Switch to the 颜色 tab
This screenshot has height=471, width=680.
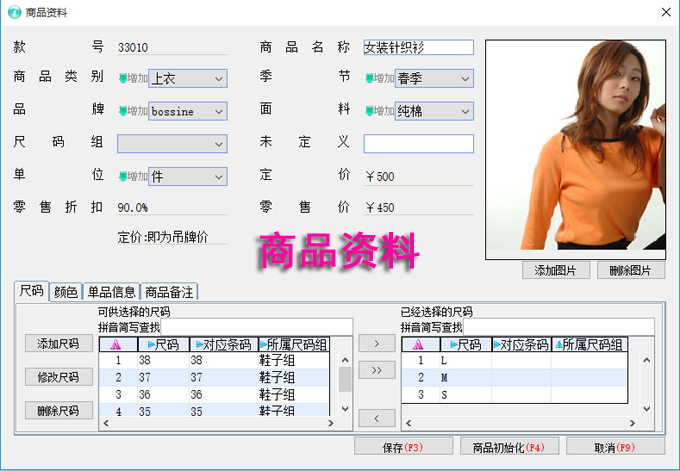65,292
